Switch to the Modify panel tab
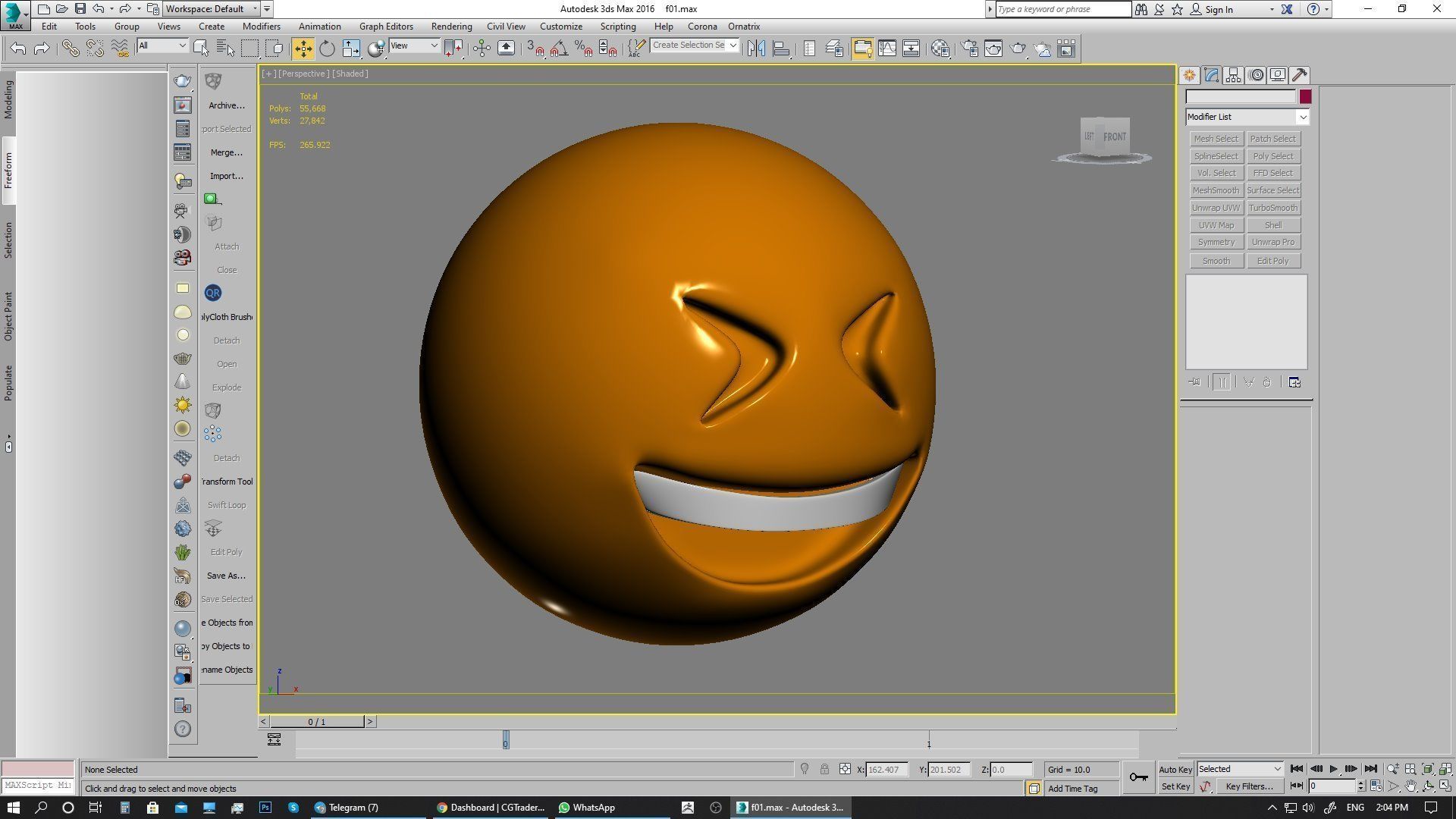 [1211, 75]
